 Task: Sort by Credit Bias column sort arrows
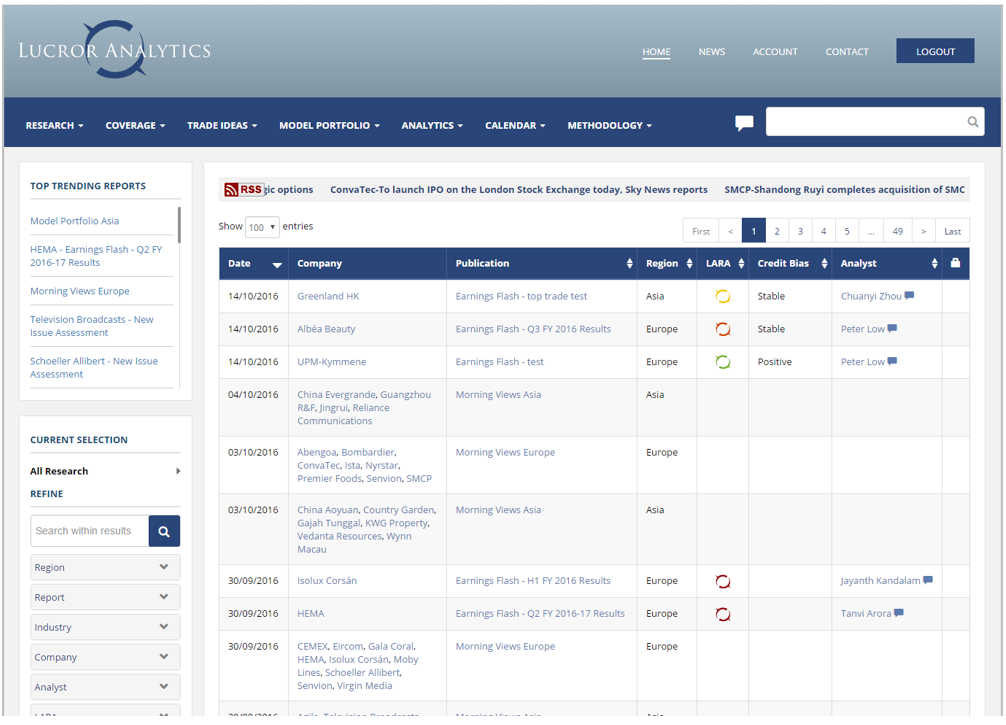(x=824, y=264)
